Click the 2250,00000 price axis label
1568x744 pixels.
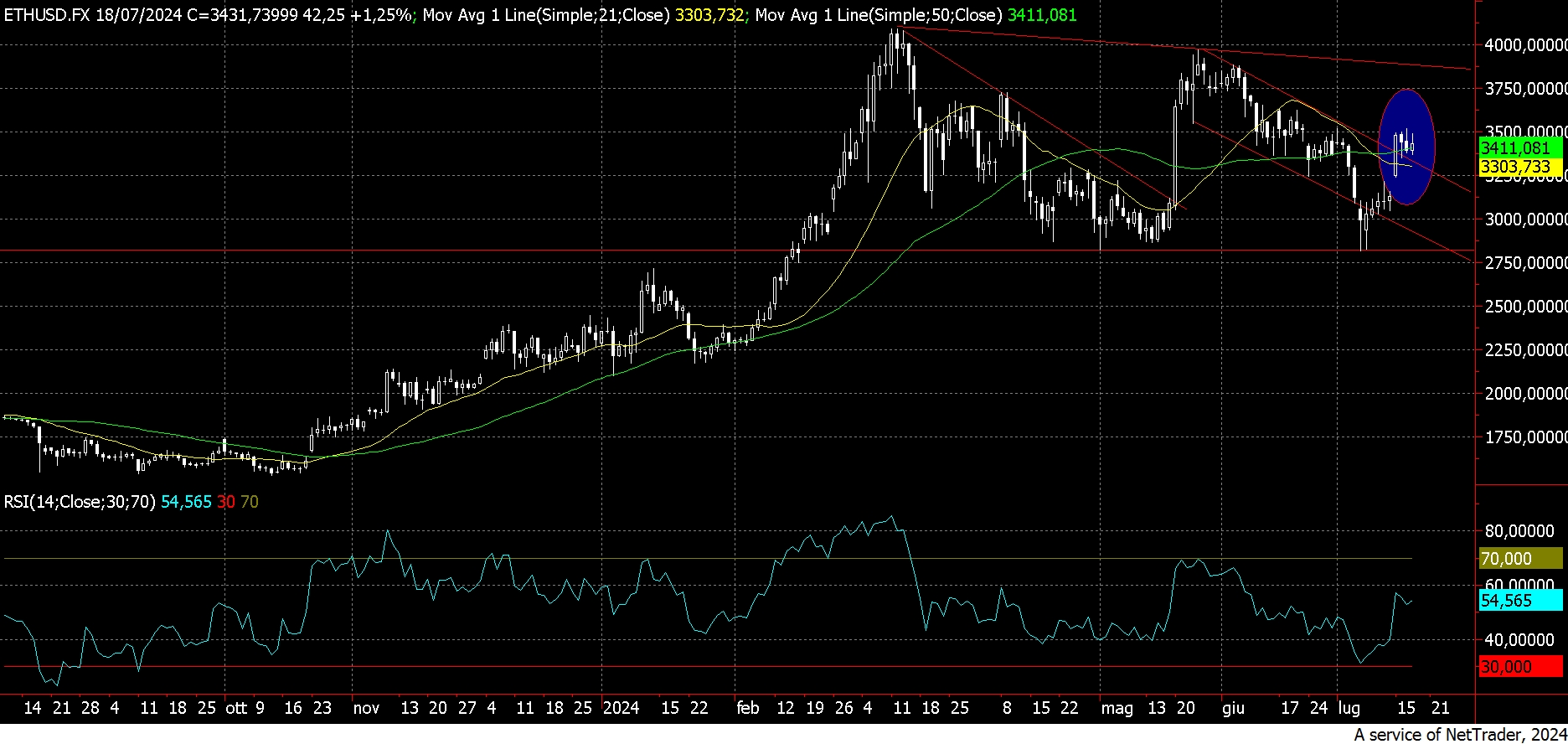1525,350
